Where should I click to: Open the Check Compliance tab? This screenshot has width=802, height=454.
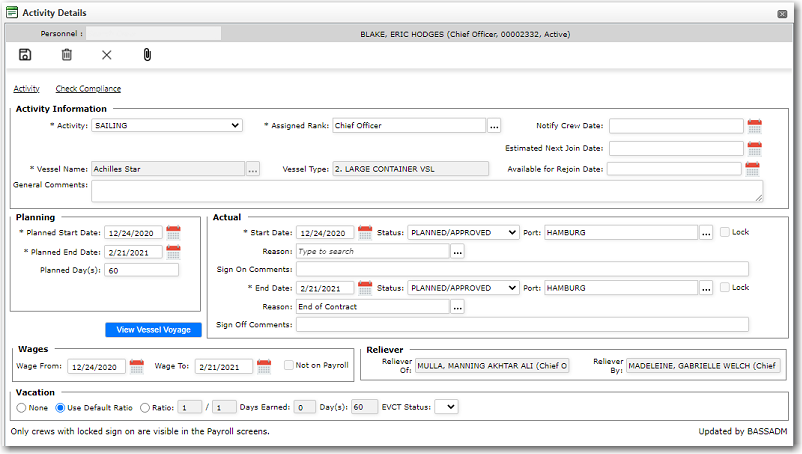(x=88, y=89)
